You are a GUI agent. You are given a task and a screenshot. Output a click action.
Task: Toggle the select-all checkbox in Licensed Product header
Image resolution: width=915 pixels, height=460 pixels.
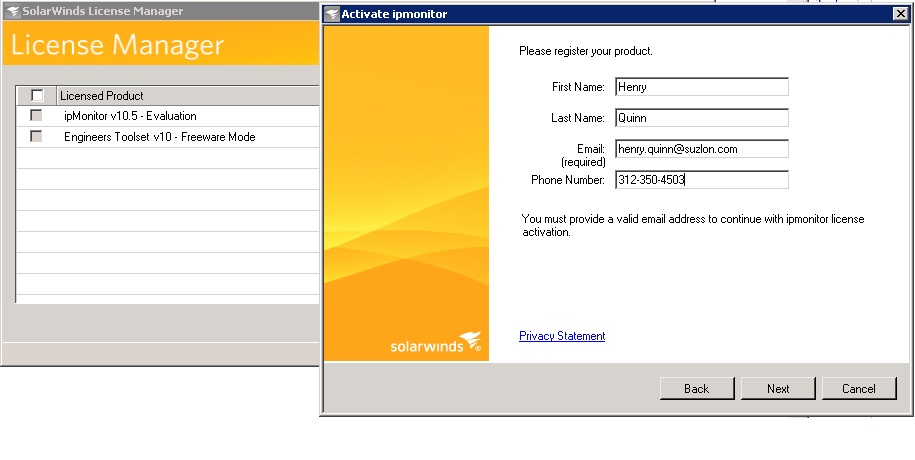[37, 95]
